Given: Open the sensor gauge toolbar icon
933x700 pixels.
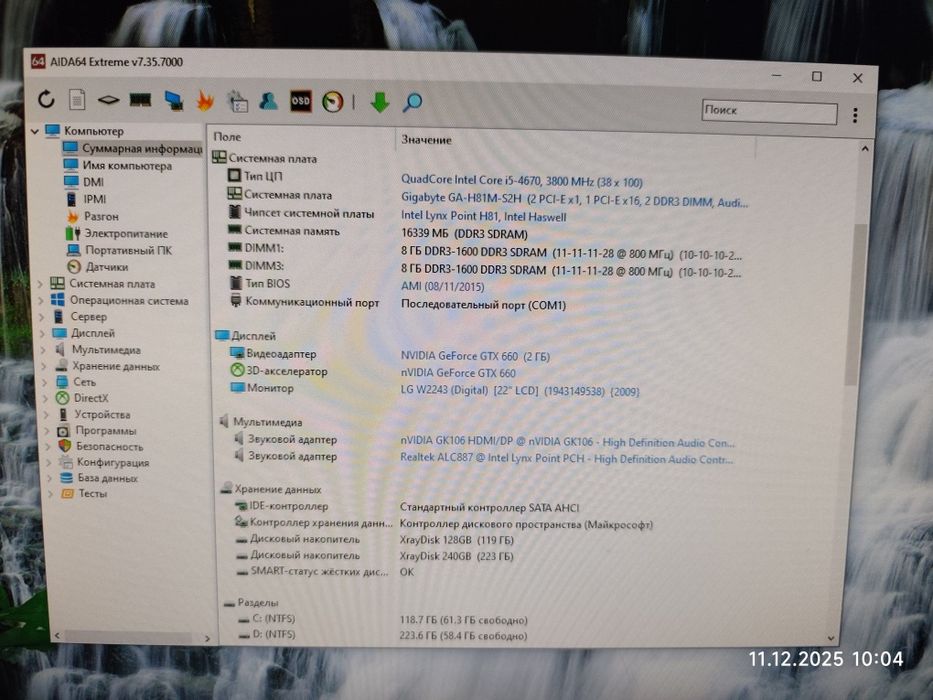Looking at the screenshot, I should [333, 102].
